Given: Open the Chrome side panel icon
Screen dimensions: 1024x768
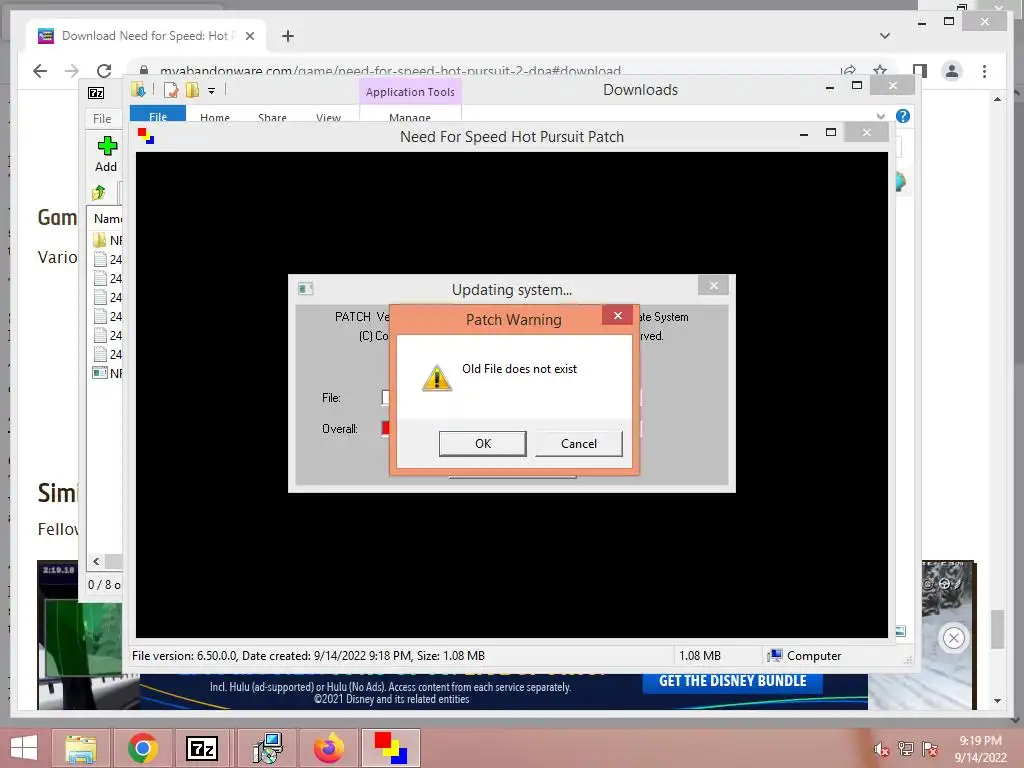Looking at the screenshot, I should tap(920, 71).
